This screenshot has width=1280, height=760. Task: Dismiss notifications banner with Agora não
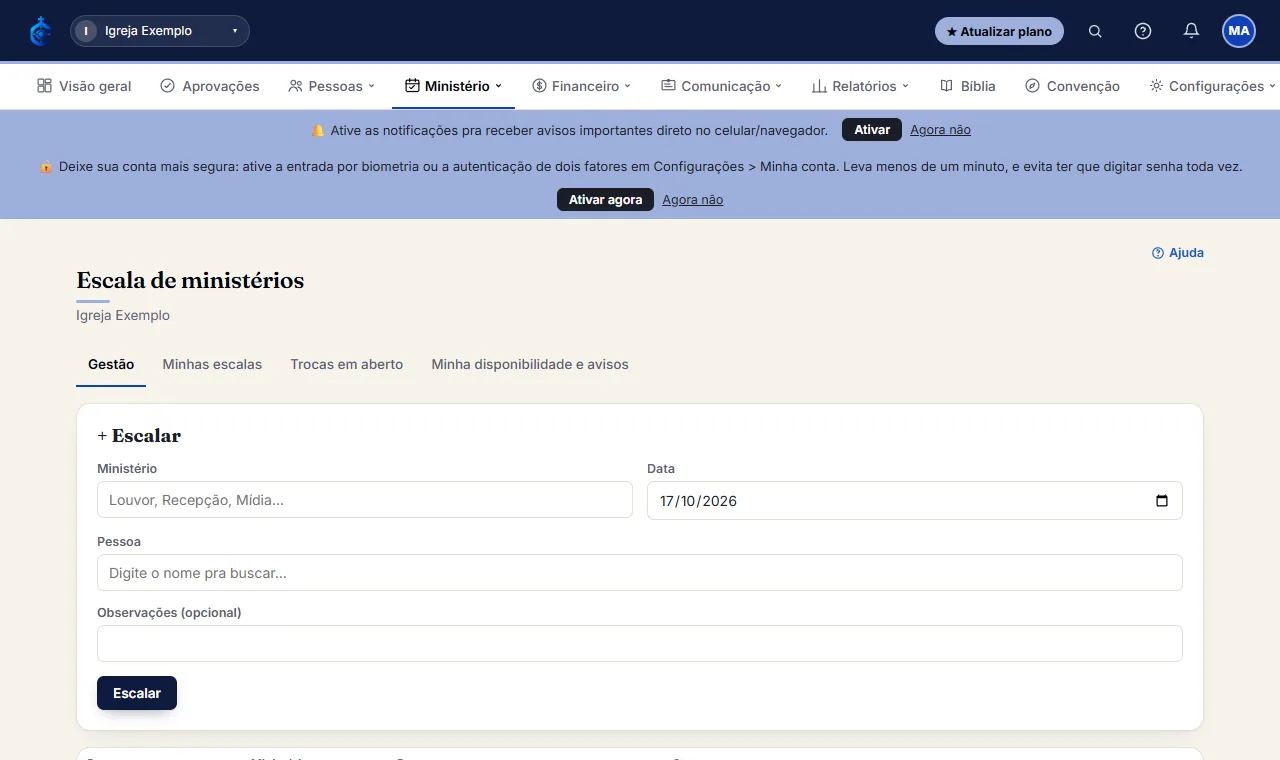[x=940, y=130]
